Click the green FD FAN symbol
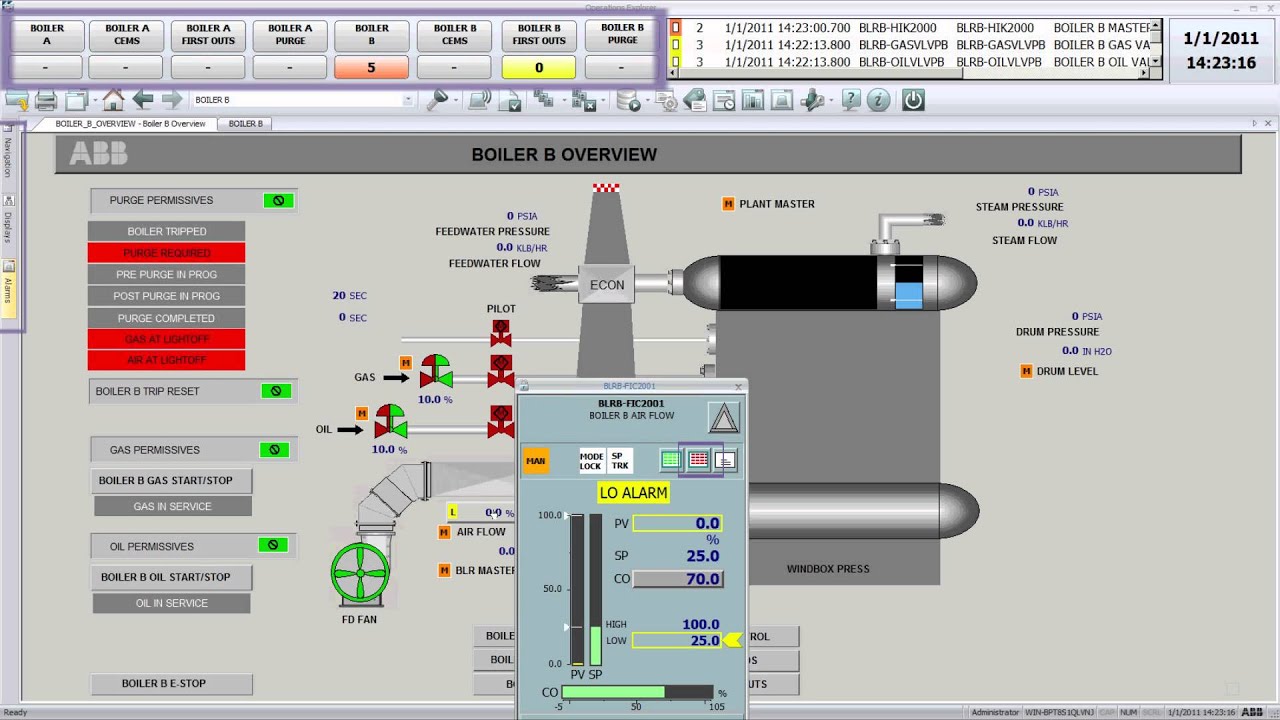The height and width of the screenshot is (720, 1280). point(360,573)
